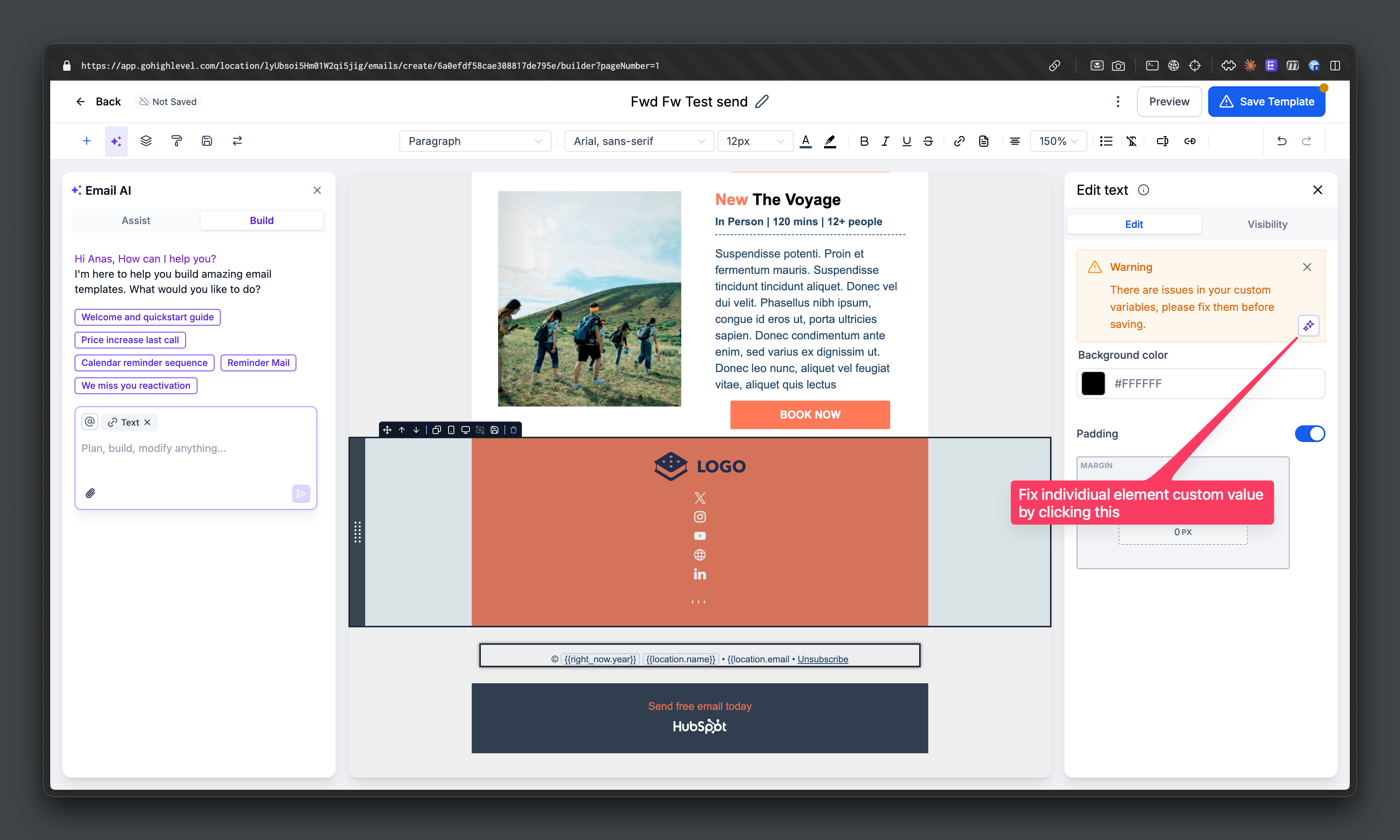The height and width of the screenshot is (840, 1400).
Task: Toggle underline formatting
Action: point(907,141)
